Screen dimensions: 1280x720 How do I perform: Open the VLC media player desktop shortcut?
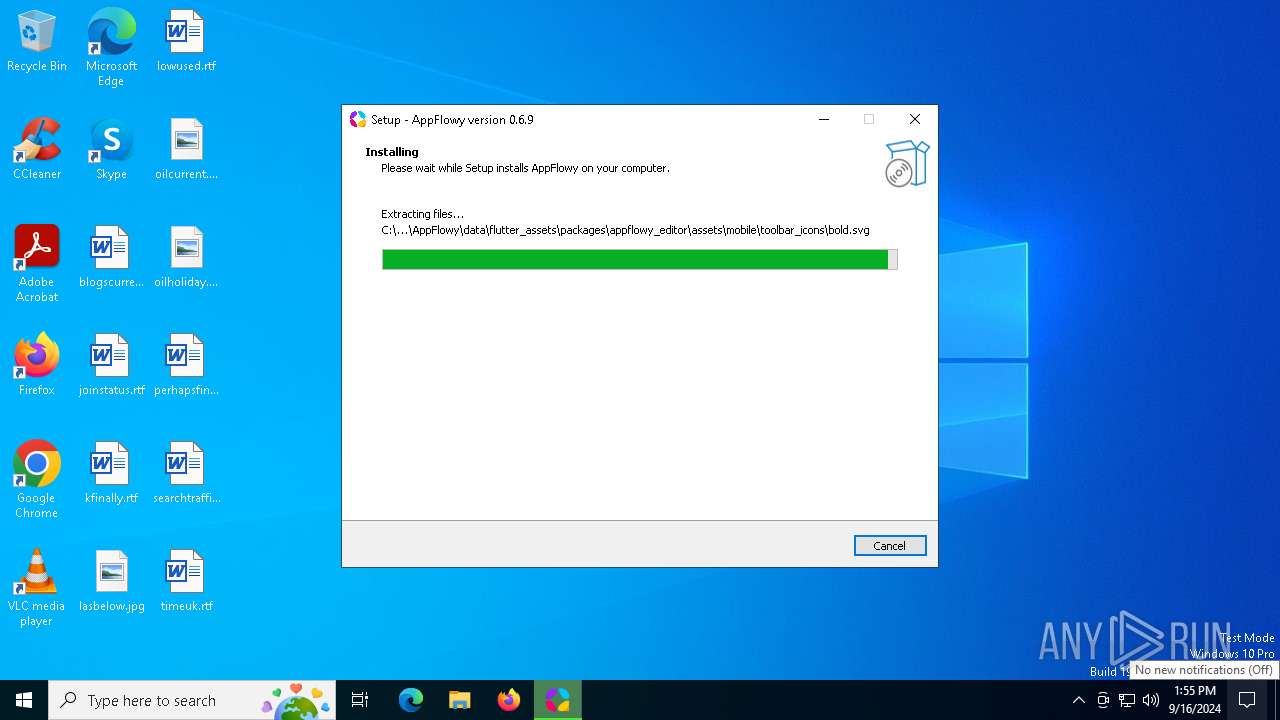coord(37,588)
